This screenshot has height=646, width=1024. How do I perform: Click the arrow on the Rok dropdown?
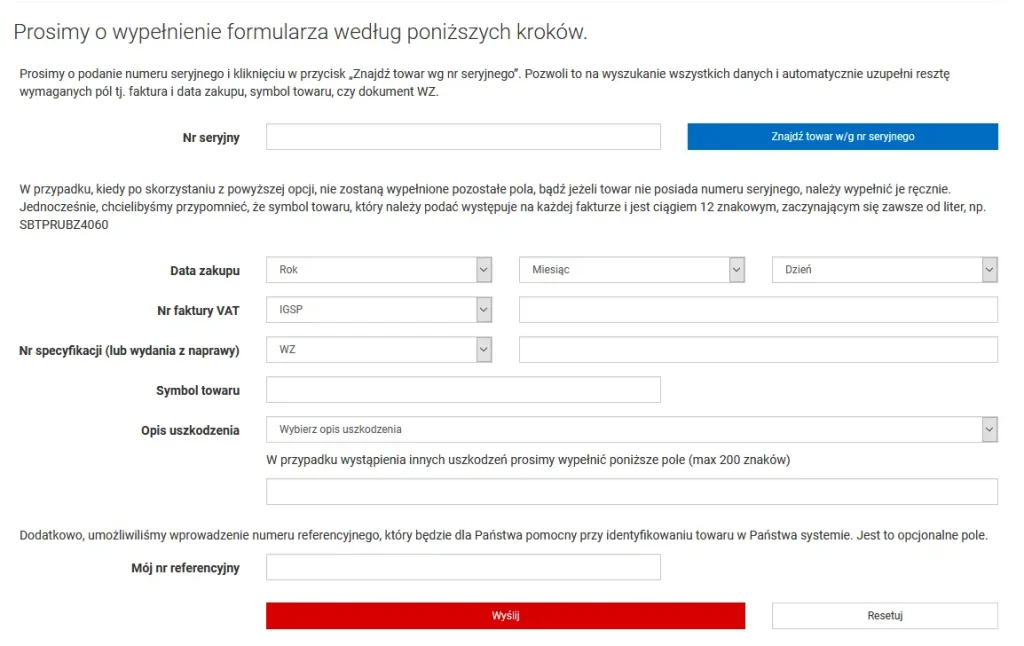[x=484, y=270]
